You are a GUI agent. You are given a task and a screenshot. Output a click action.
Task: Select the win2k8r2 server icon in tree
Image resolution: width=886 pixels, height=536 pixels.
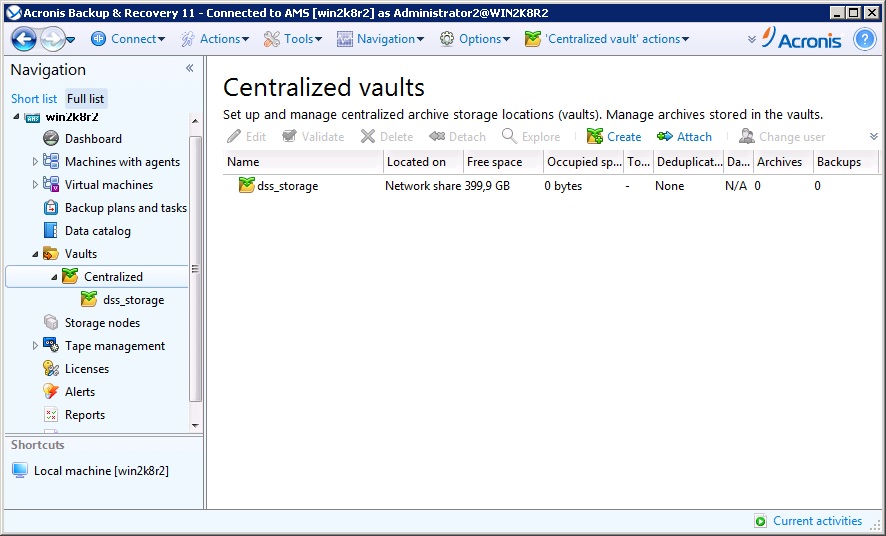33,117
